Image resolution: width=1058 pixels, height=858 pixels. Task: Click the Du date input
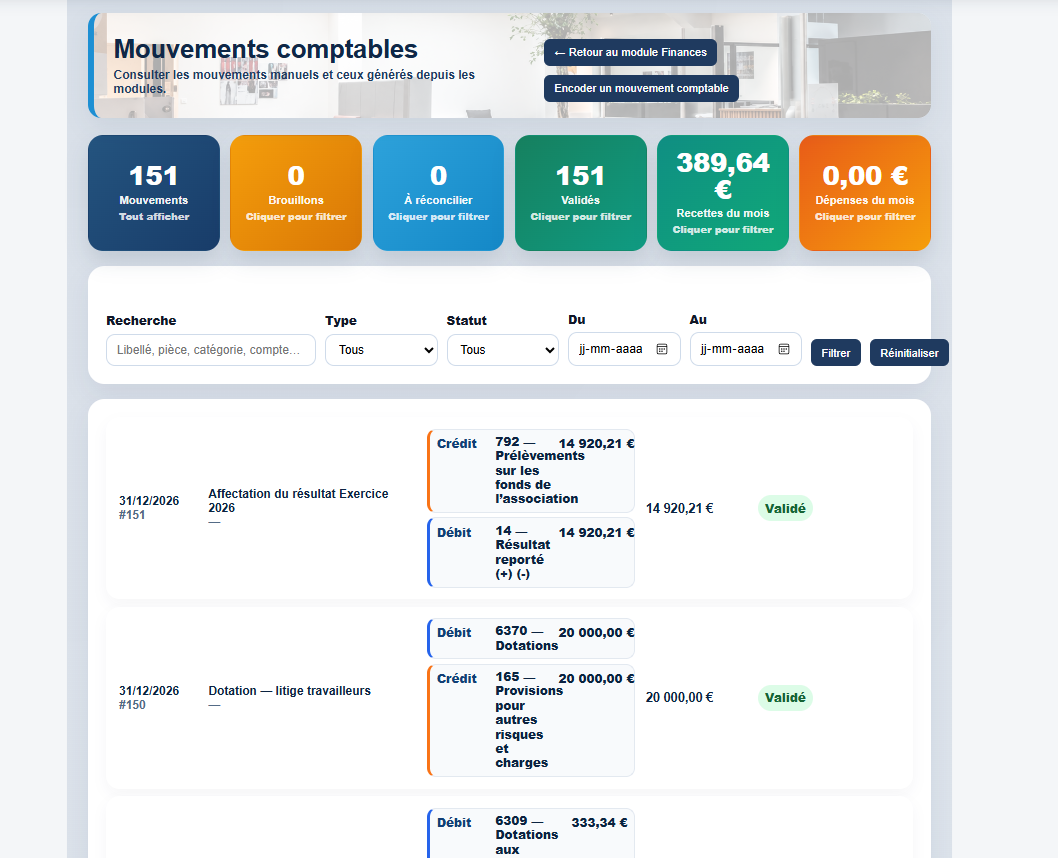point(624,349)
